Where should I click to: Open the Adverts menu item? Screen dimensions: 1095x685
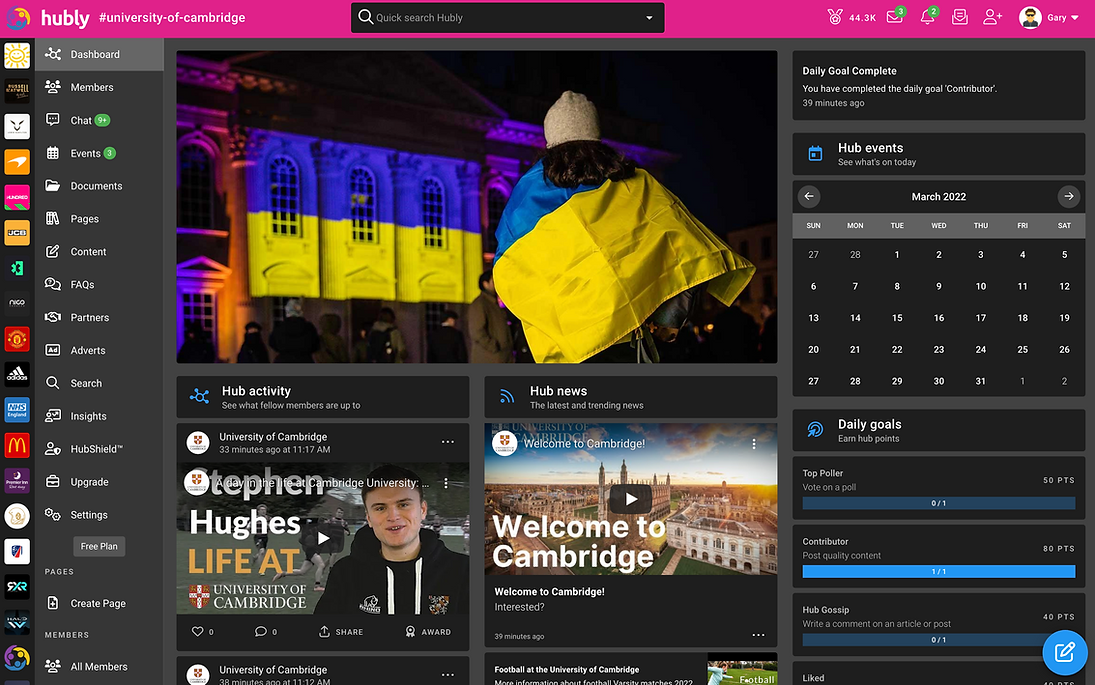coord(99,350)
